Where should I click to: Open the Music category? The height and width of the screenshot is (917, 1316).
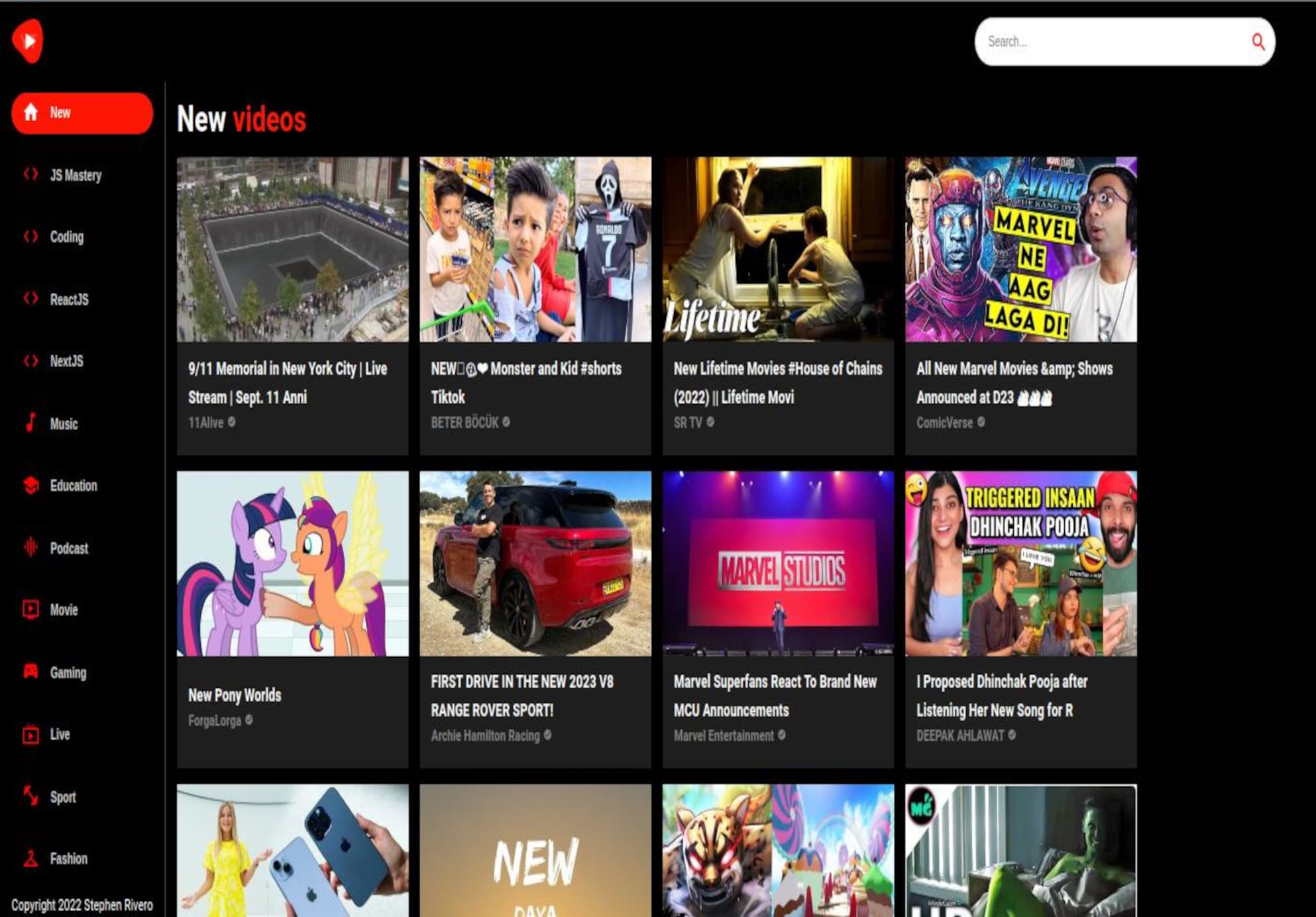pyautogui.click(x=64, y=423)
